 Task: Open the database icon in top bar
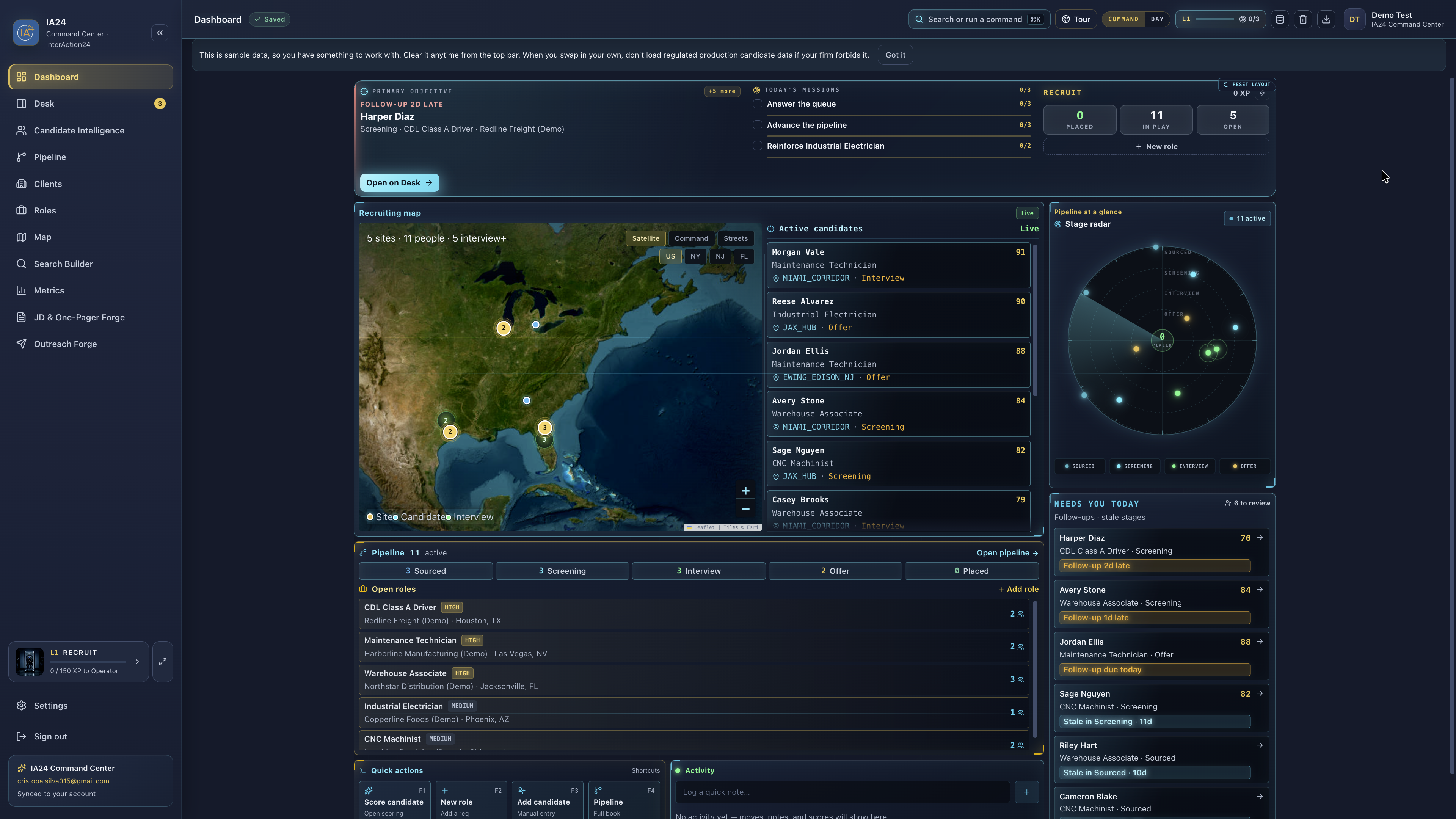click(1280, 19)
